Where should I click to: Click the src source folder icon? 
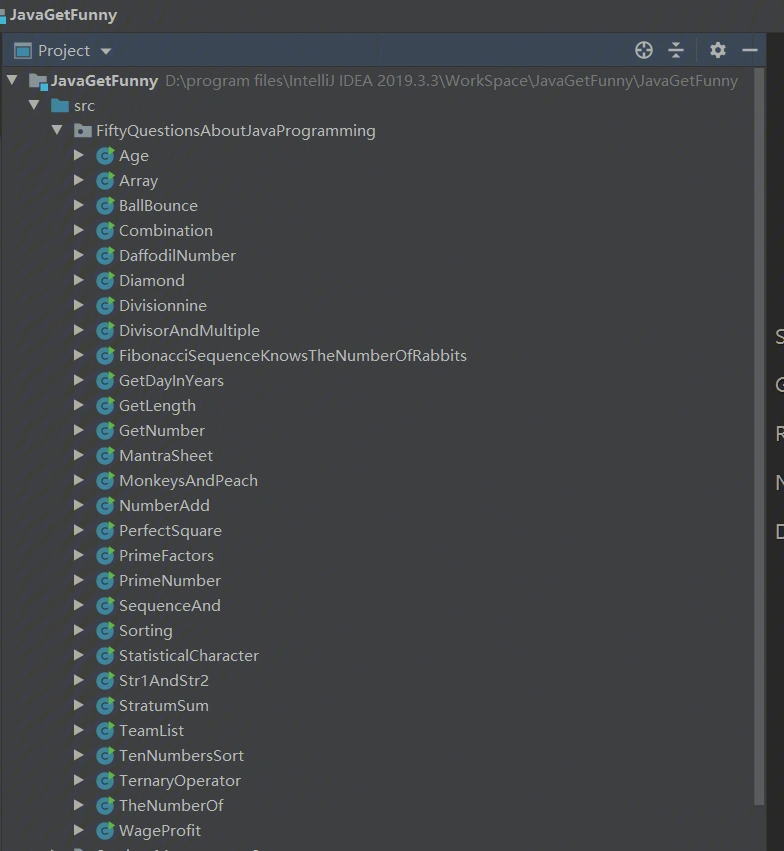(x=60, y=105)
